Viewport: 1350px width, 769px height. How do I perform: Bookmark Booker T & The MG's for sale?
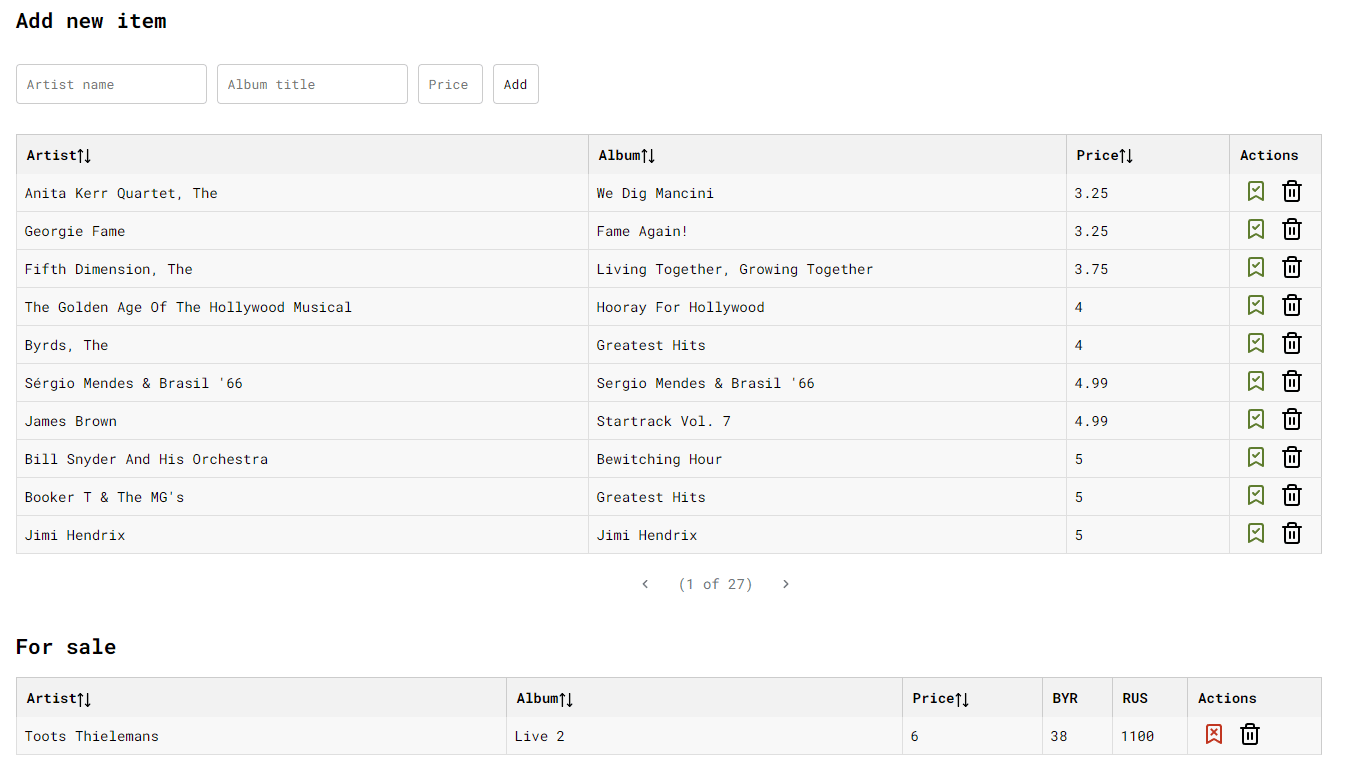(x=1256, y=496)
